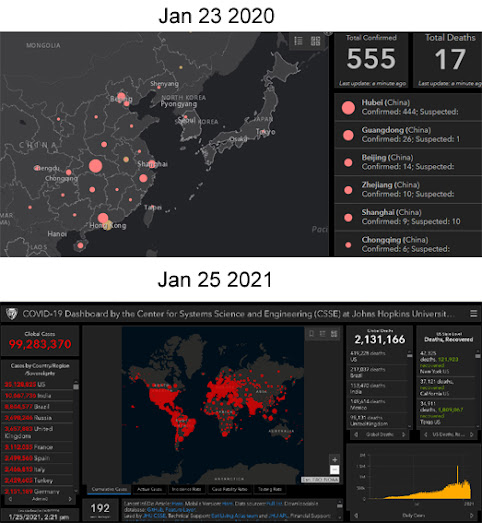Select the Italy row in cases by country
The width and height of the screenshot is (482, 523).
38,469
